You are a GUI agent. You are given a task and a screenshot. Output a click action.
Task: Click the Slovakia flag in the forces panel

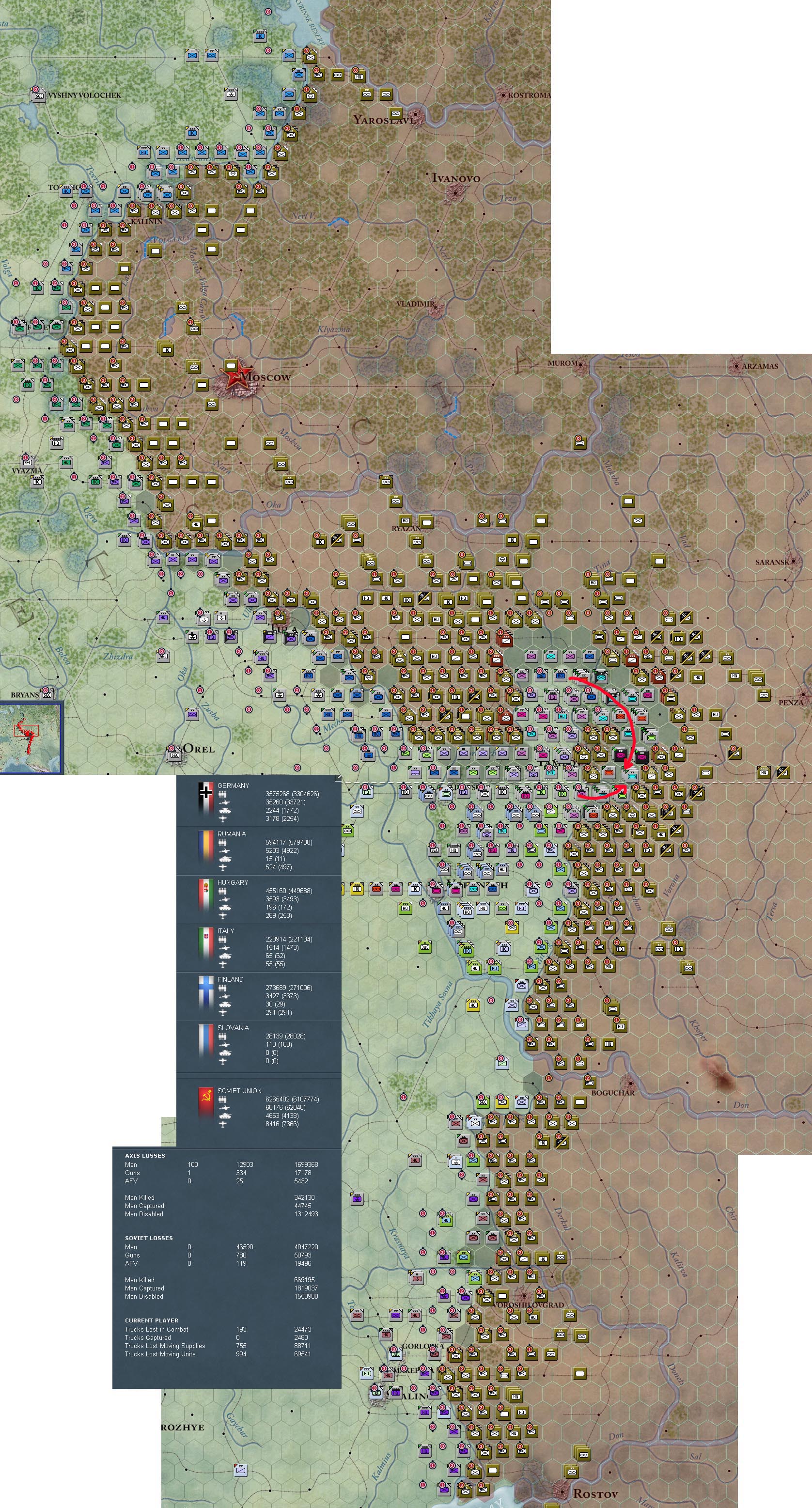[x=205, y=1041]
